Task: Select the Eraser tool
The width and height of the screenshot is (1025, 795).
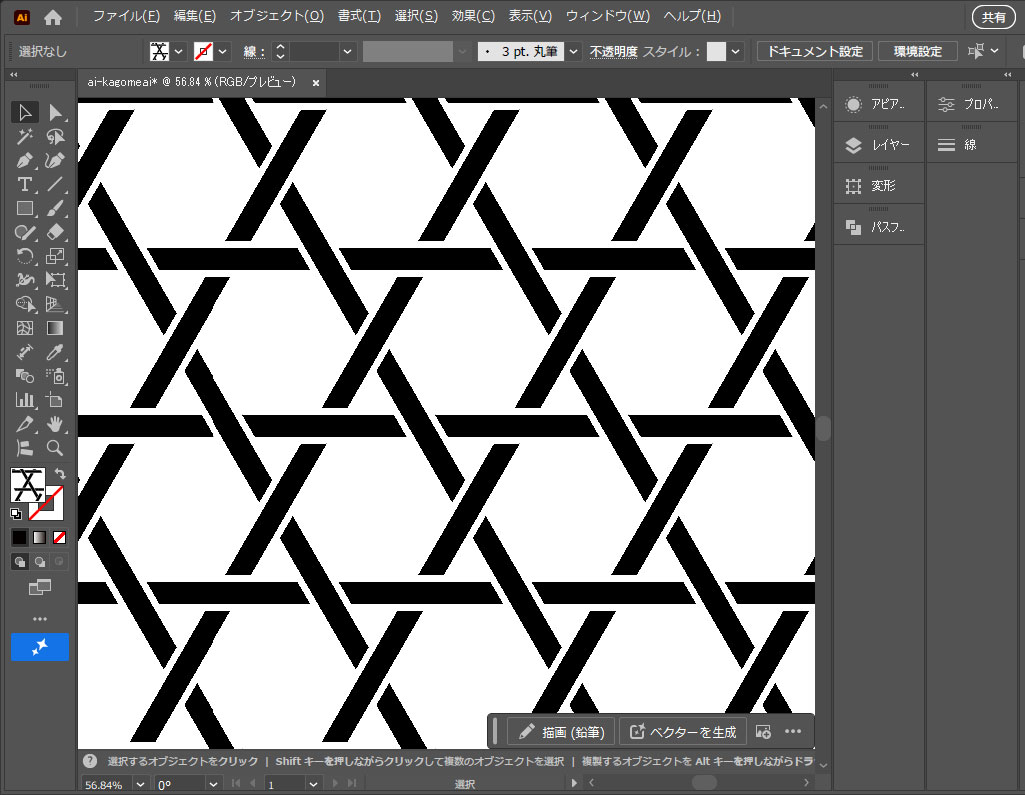Action: click(x=55, y=232)
